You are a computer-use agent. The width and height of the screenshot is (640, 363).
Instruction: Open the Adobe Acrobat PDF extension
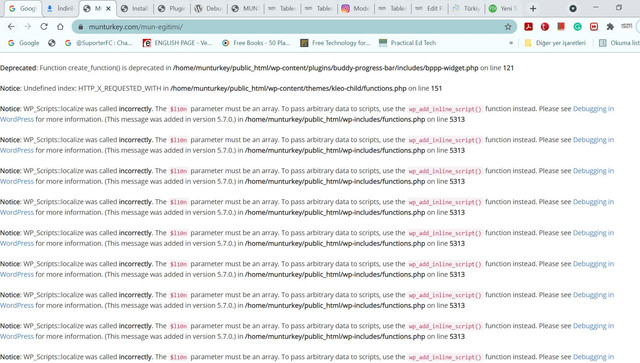[x=529, y=27]
